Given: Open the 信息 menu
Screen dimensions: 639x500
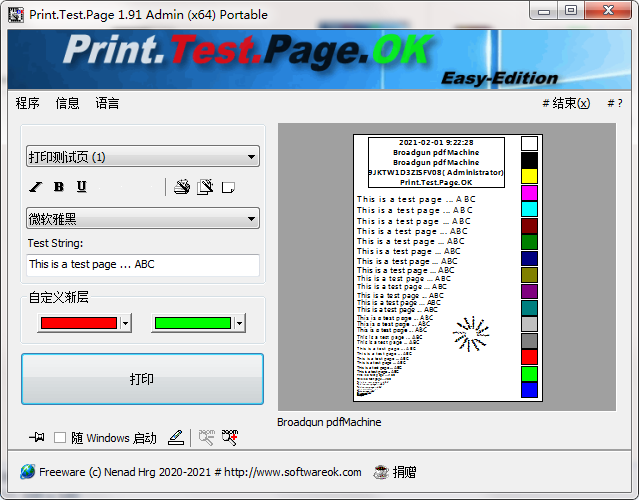Looking at the screenshot, I should point(67,103).
